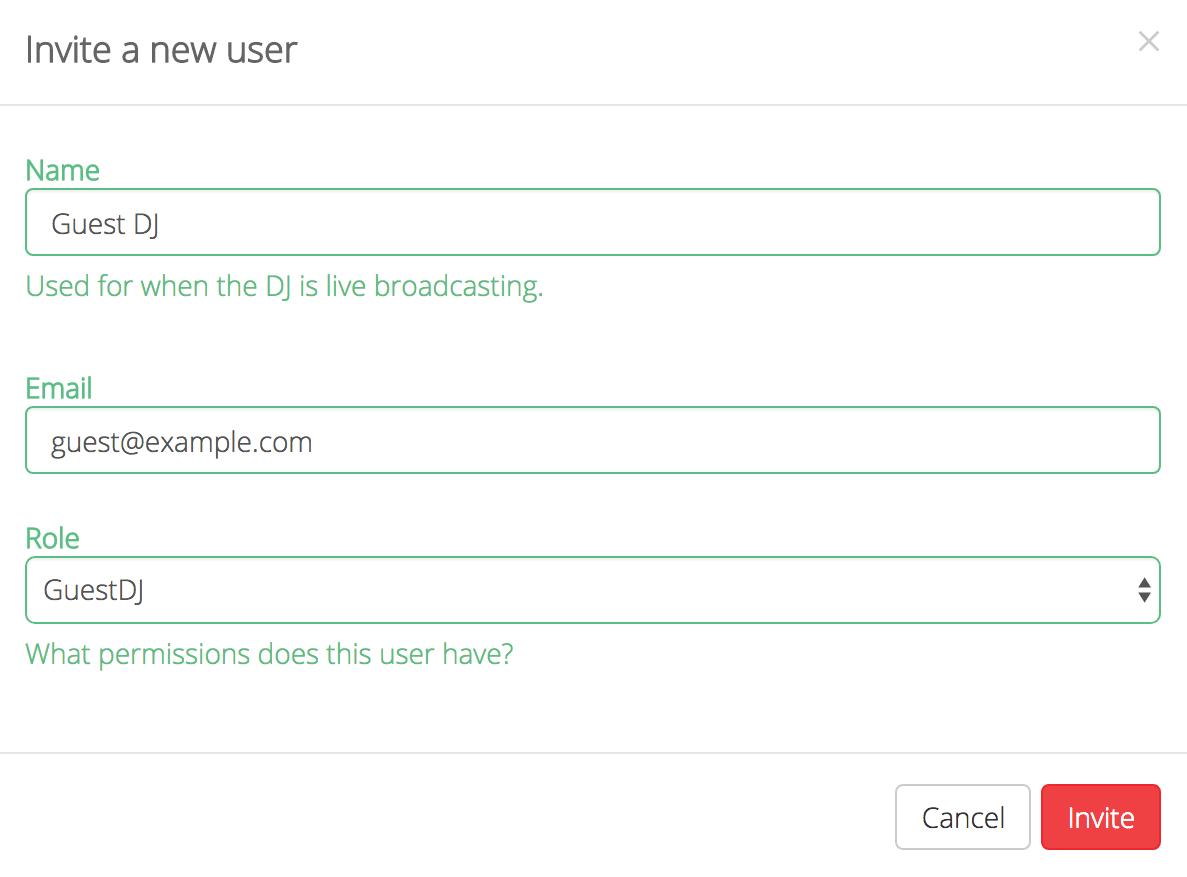
Task: Focus the Name input field
Action: pos(593,222)
